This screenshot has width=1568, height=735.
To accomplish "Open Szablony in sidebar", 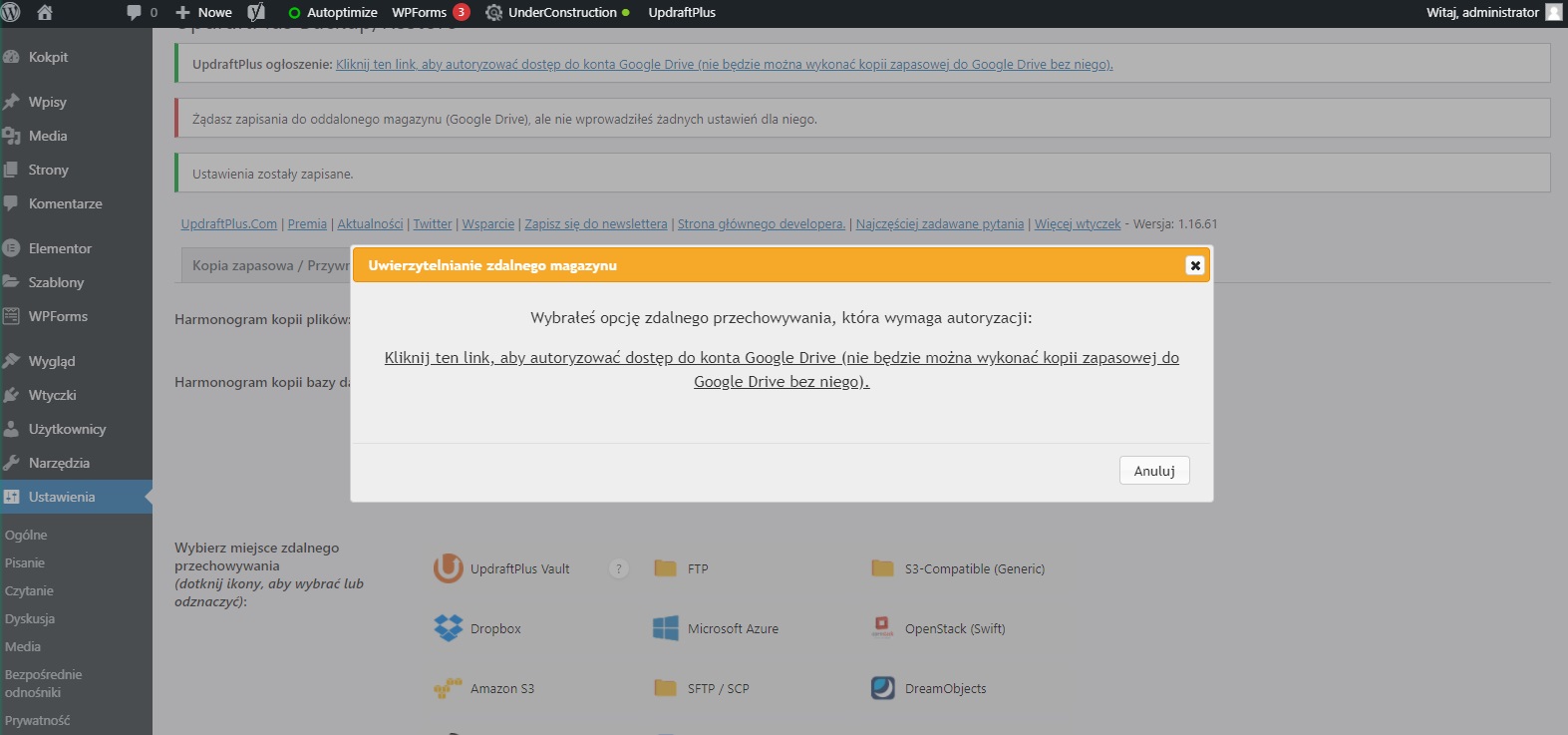I will pos(76,282).
